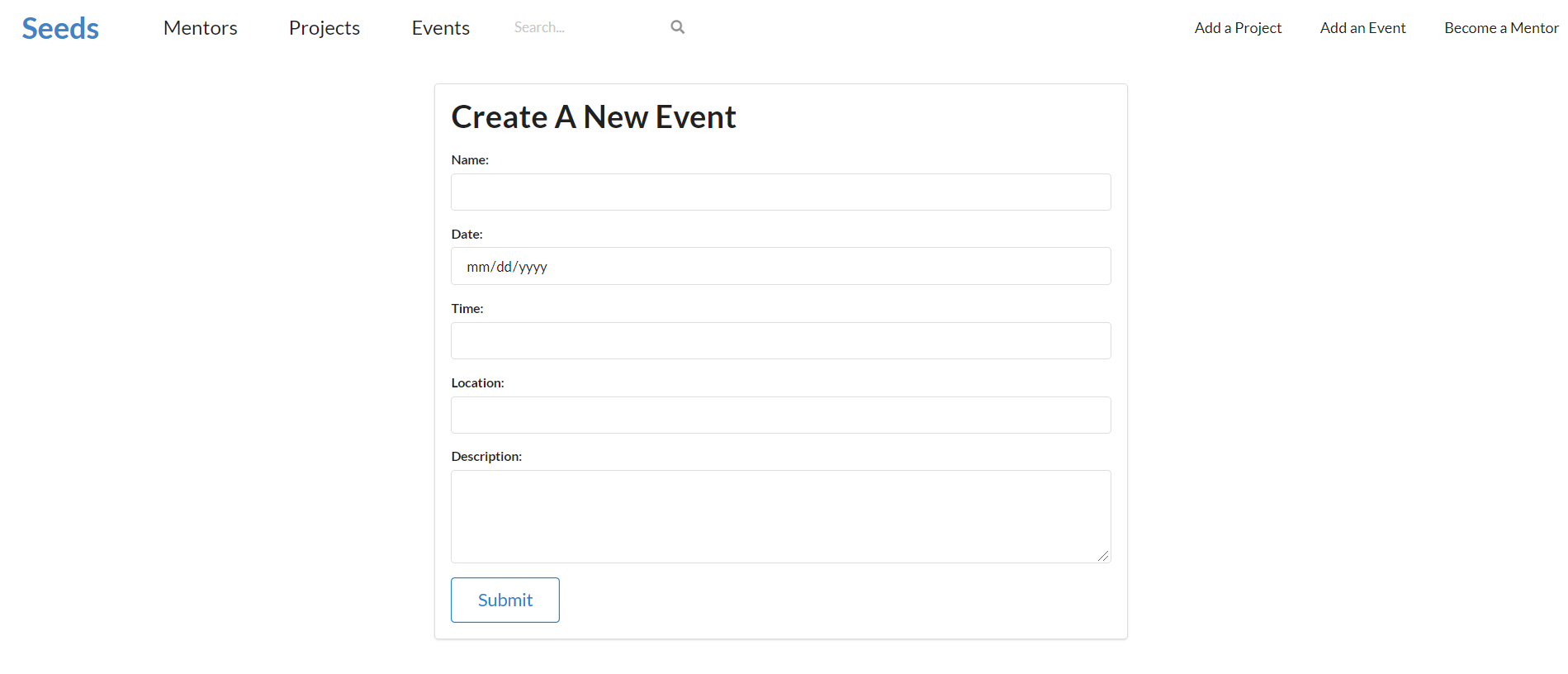Image resolution: width=1568 pixels, height=674 pixels.
Task: Submit the new event form
Action: point(505,600)
